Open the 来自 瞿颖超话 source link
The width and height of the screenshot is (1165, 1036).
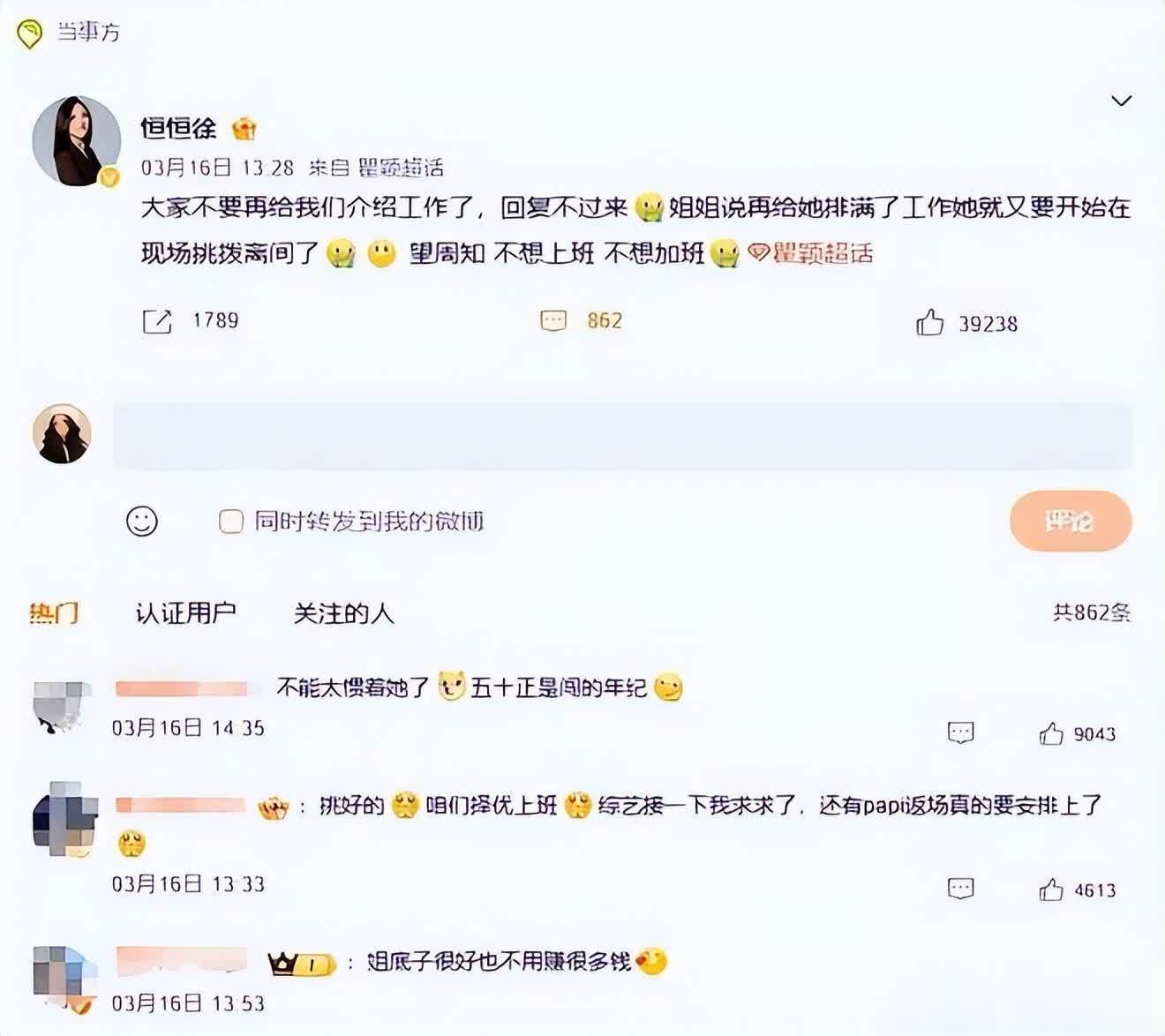(401, 168)
